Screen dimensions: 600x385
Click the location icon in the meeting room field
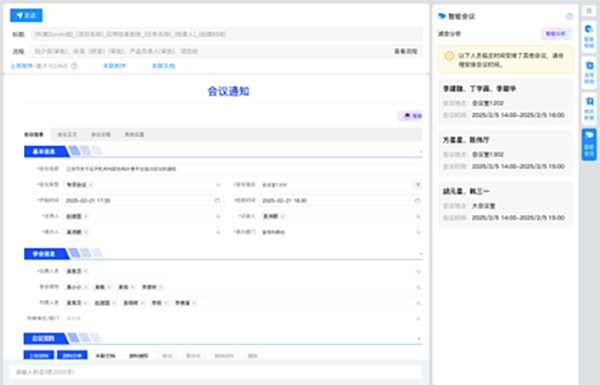pyautogui.click(x=417, y=185)
